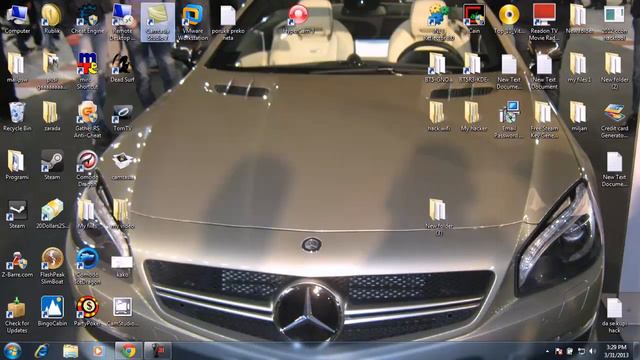The image size is (640, 360).
Task: Select the BingoCabin icon
Action: click(x=52, y=311)
